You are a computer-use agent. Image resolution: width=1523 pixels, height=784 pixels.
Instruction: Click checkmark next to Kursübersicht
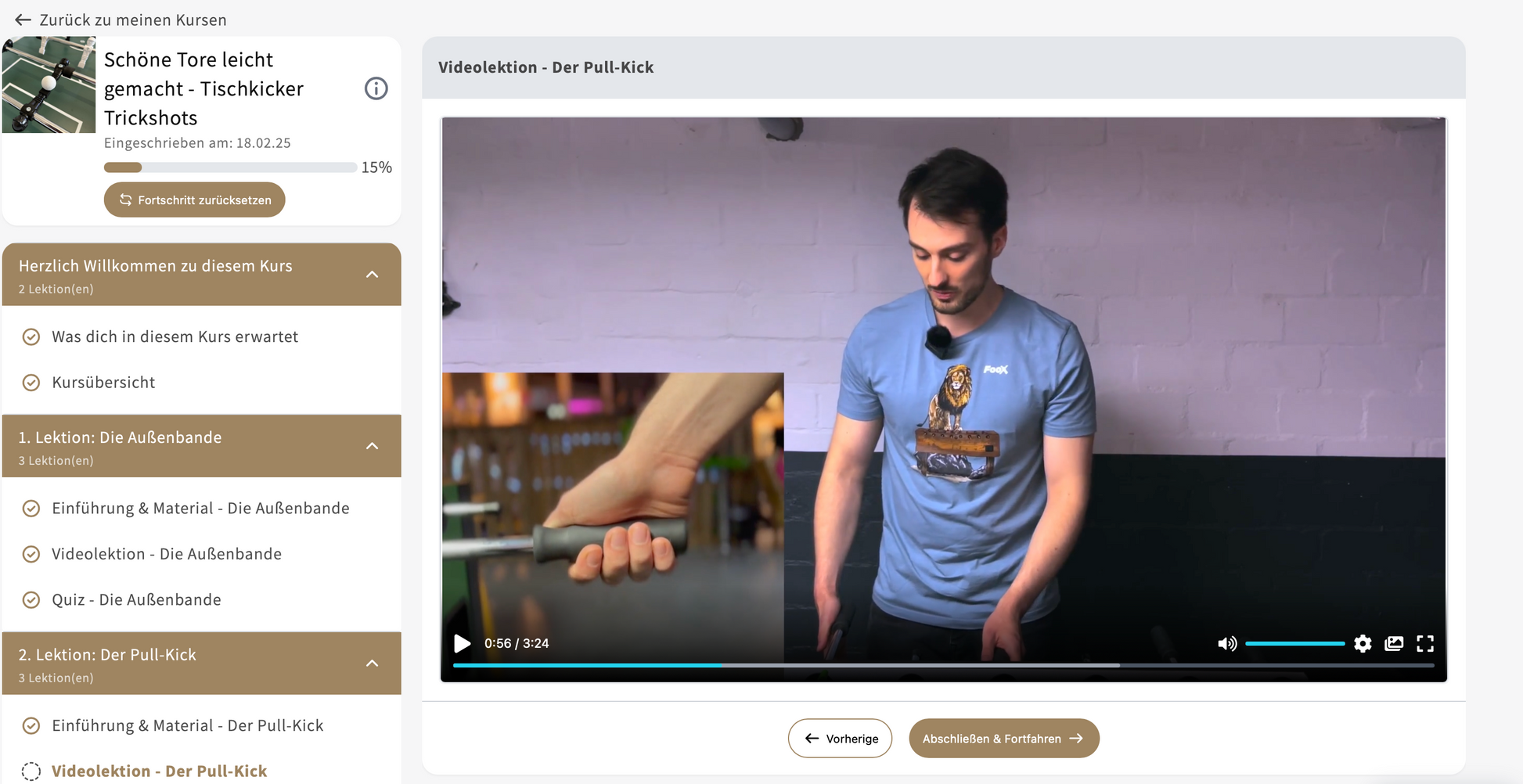click(31, 383)
